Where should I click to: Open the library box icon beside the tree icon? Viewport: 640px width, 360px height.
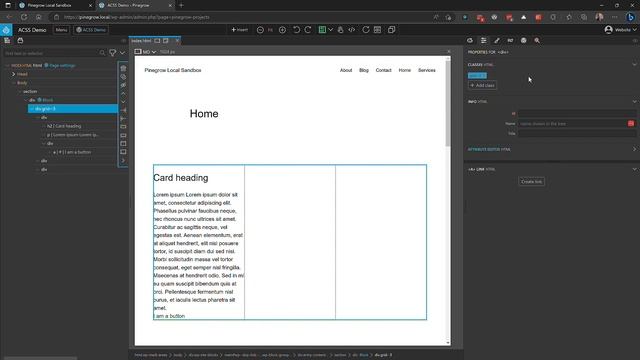coord(20,40)
